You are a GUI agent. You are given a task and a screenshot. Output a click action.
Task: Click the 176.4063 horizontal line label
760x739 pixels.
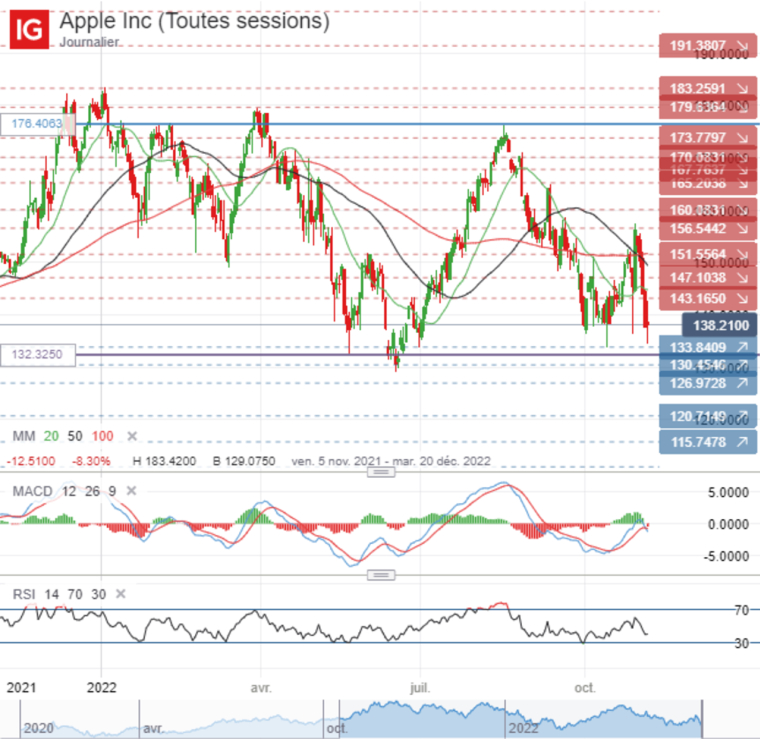pos(38,124)
